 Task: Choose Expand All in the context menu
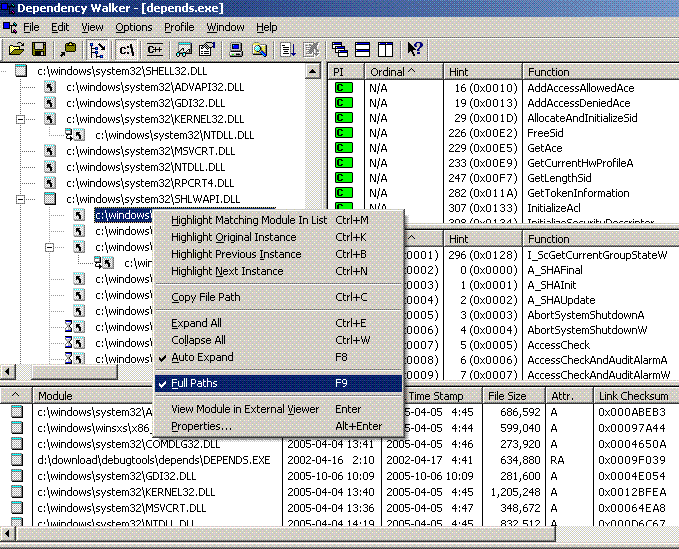coord(278,323)
